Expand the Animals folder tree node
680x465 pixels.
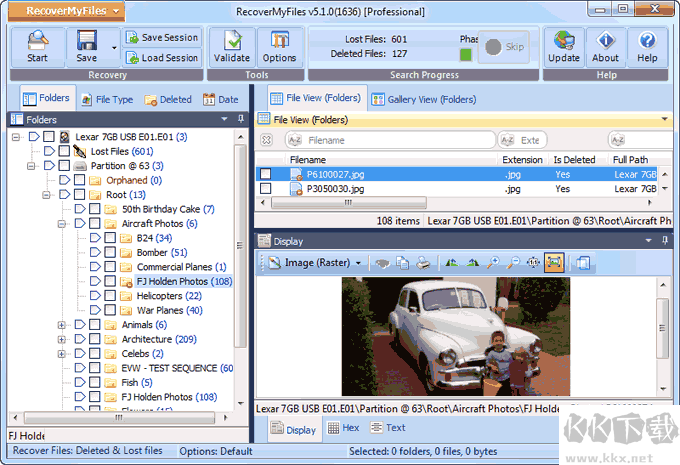point(62,325)
